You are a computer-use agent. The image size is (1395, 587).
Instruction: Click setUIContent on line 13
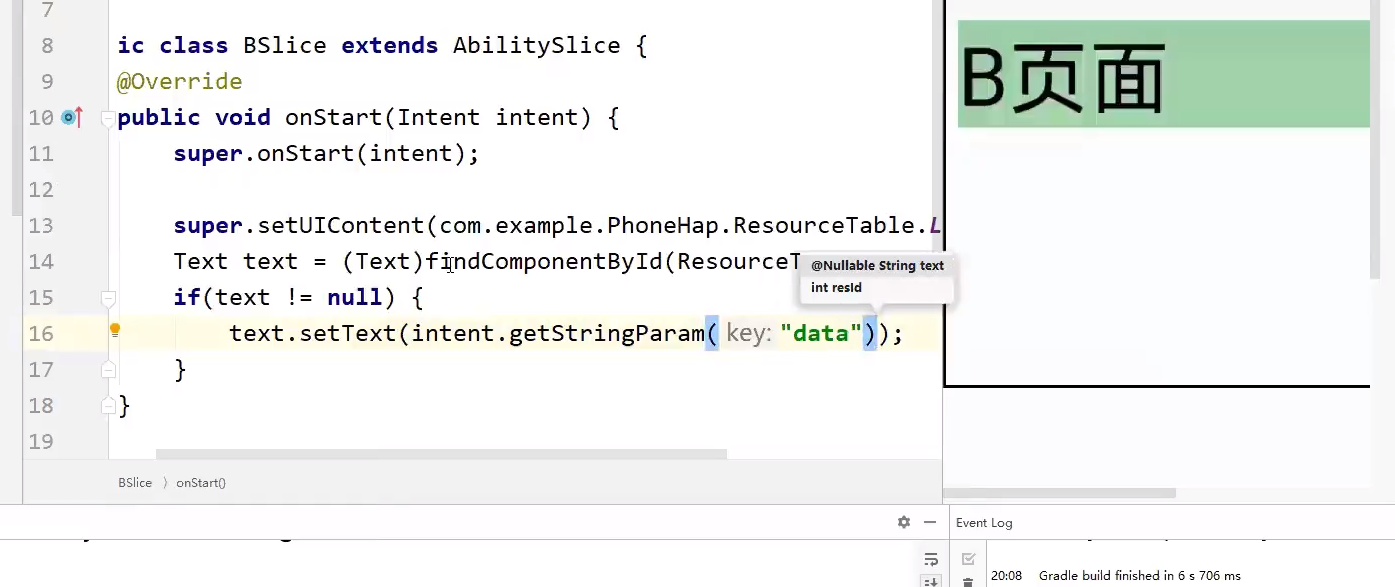pos(342,225)
